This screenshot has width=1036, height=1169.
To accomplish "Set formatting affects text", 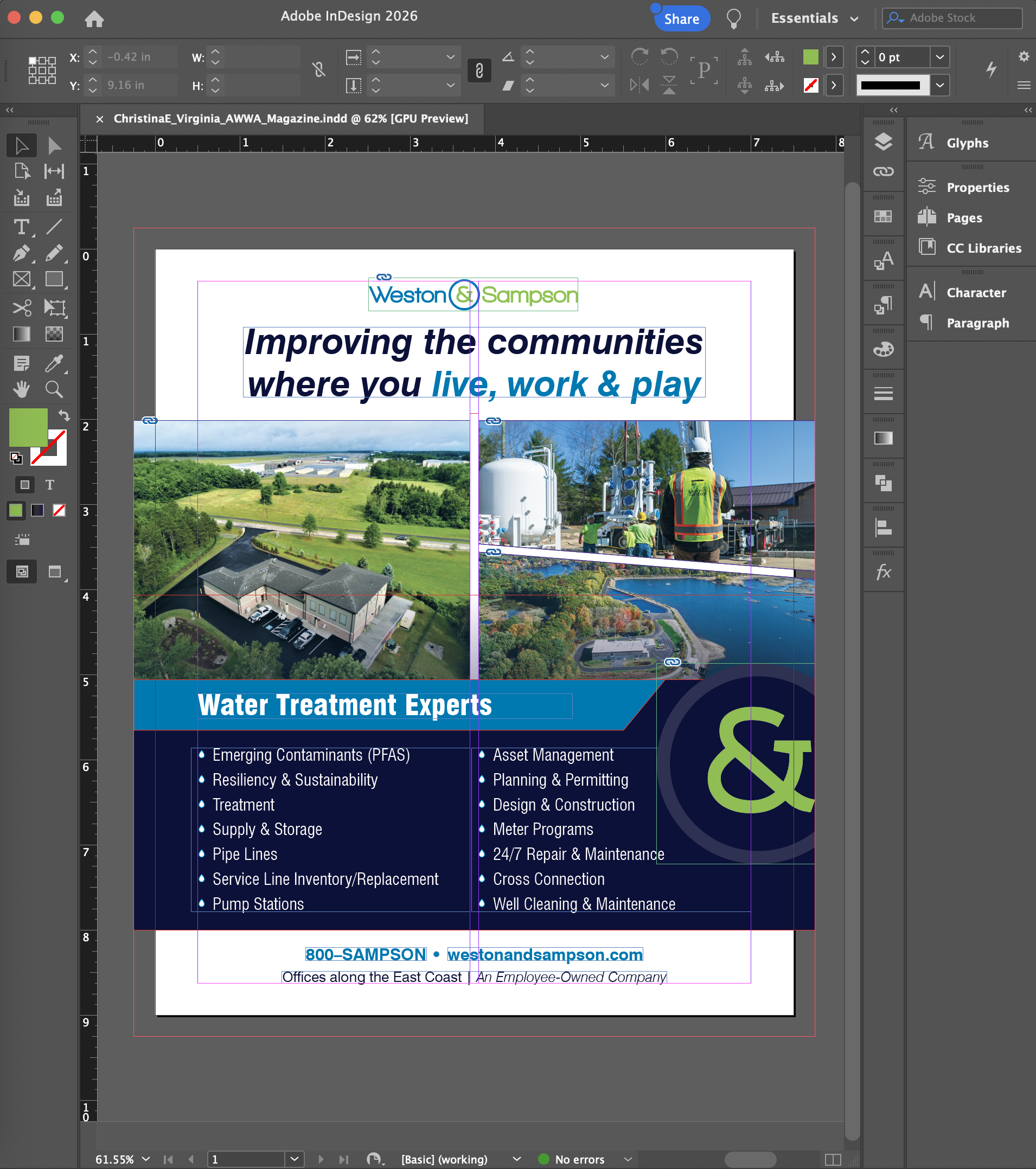I will coord(50,485).
